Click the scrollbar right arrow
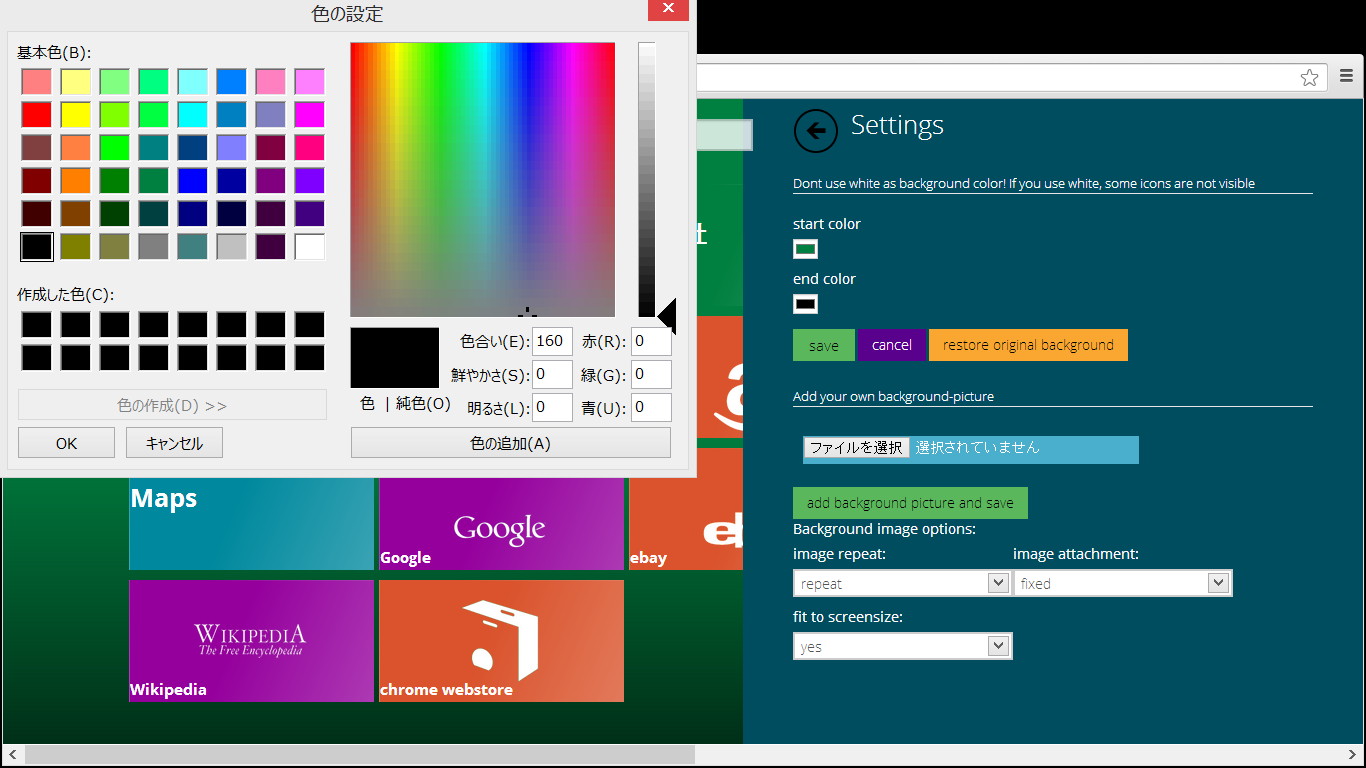The height and width of the screenshot is (768, 1366). [1353, 754]
